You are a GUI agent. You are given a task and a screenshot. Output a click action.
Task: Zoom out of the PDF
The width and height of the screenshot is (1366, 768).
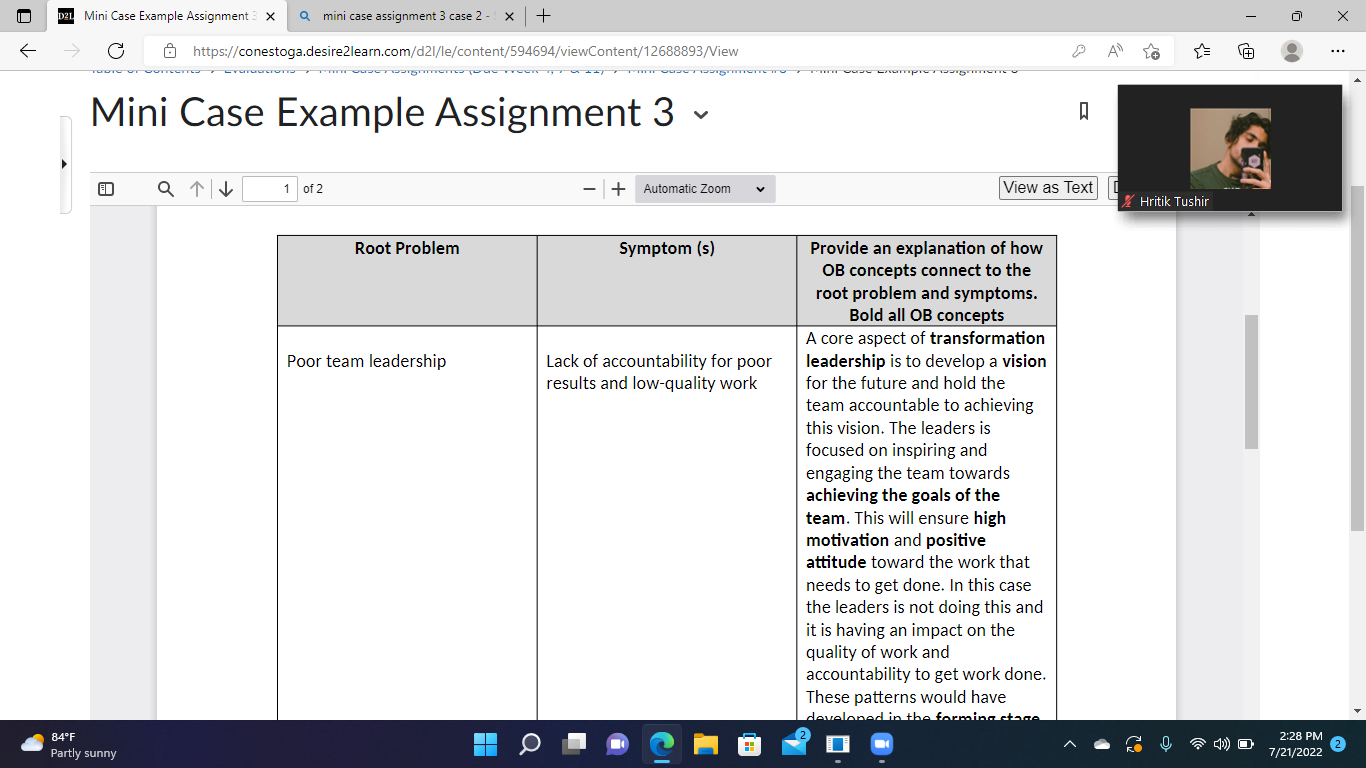590,188
